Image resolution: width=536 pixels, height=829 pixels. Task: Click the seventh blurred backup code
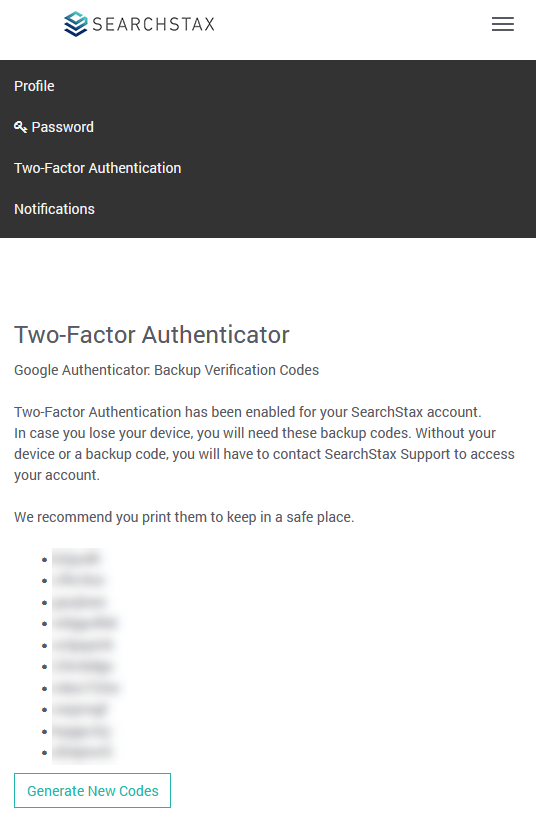point(86,688)
